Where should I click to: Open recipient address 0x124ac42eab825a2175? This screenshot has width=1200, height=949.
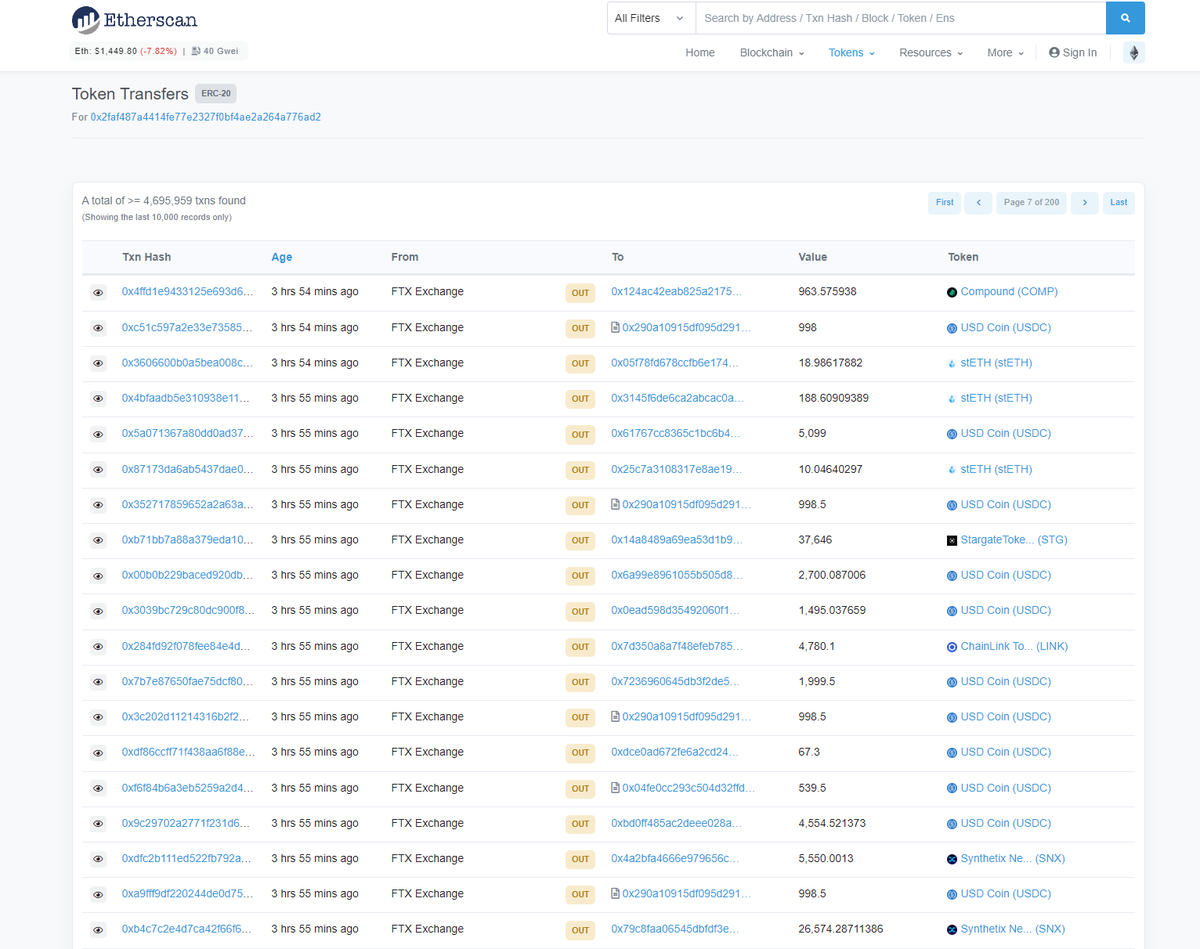point(677,292)
